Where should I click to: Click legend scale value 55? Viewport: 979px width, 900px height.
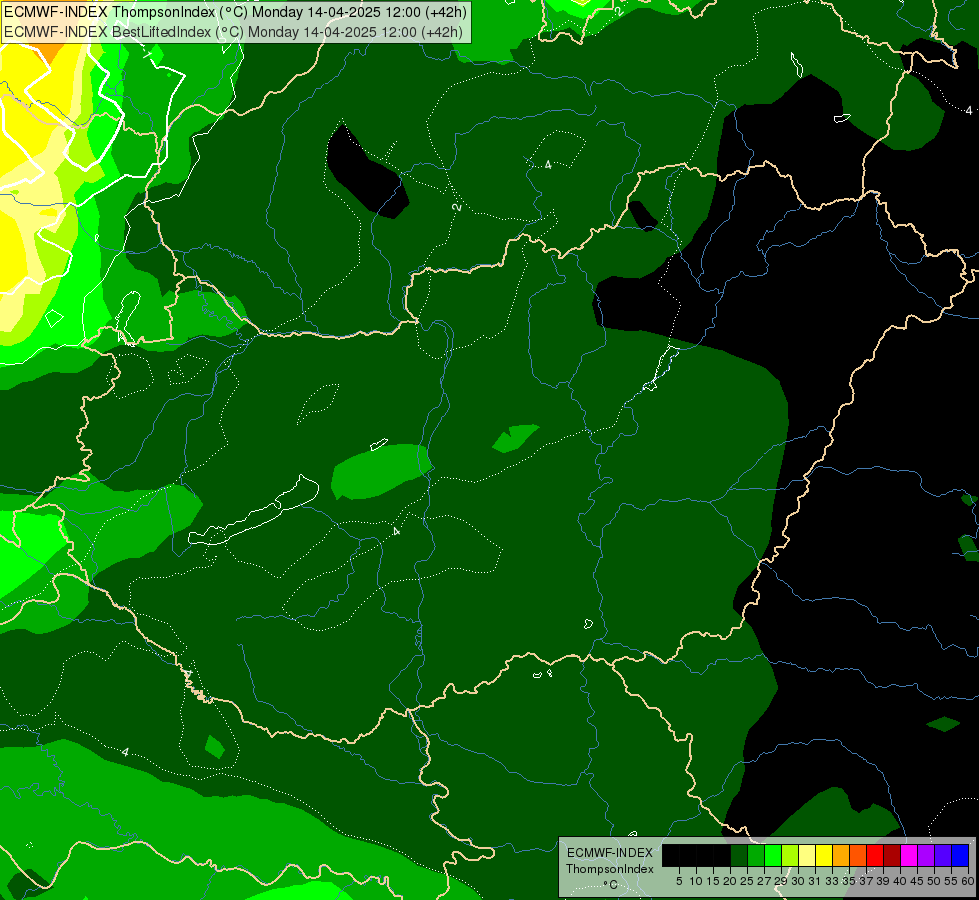952,881
